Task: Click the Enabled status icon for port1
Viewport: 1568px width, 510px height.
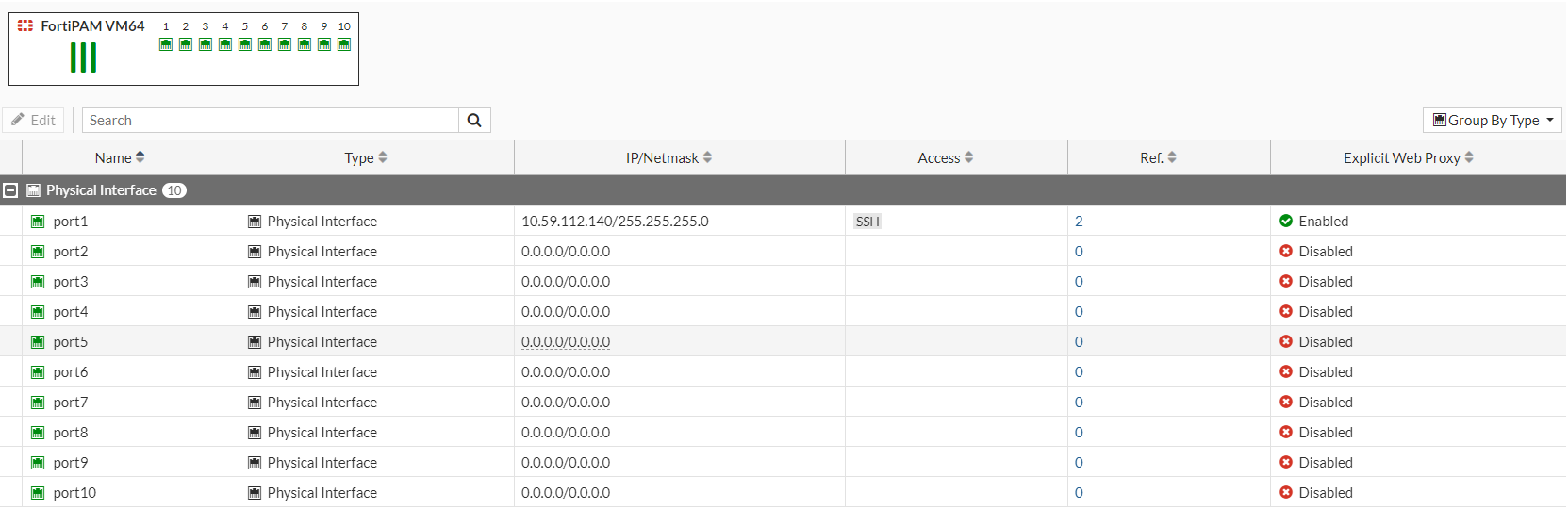Action: 1285,222
